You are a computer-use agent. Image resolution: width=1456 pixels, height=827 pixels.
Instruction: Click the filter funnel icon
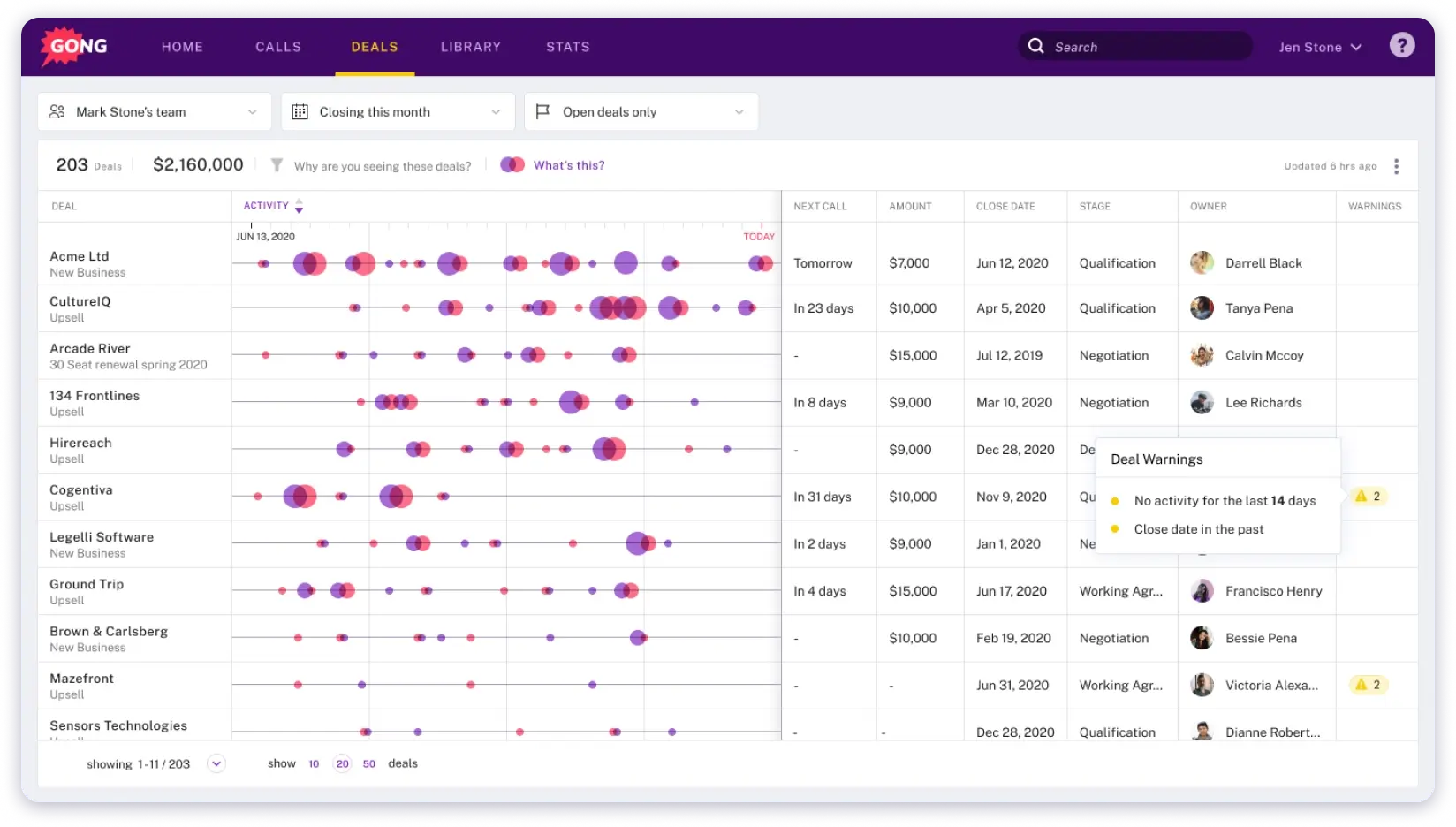pyautogui.click(x=277, y=165)
